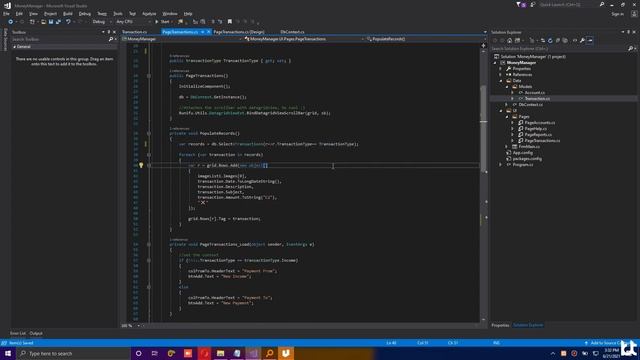Toggle the auto-hide pin on Toolbox panel
The image size is (640, 360).
point(109,32)
